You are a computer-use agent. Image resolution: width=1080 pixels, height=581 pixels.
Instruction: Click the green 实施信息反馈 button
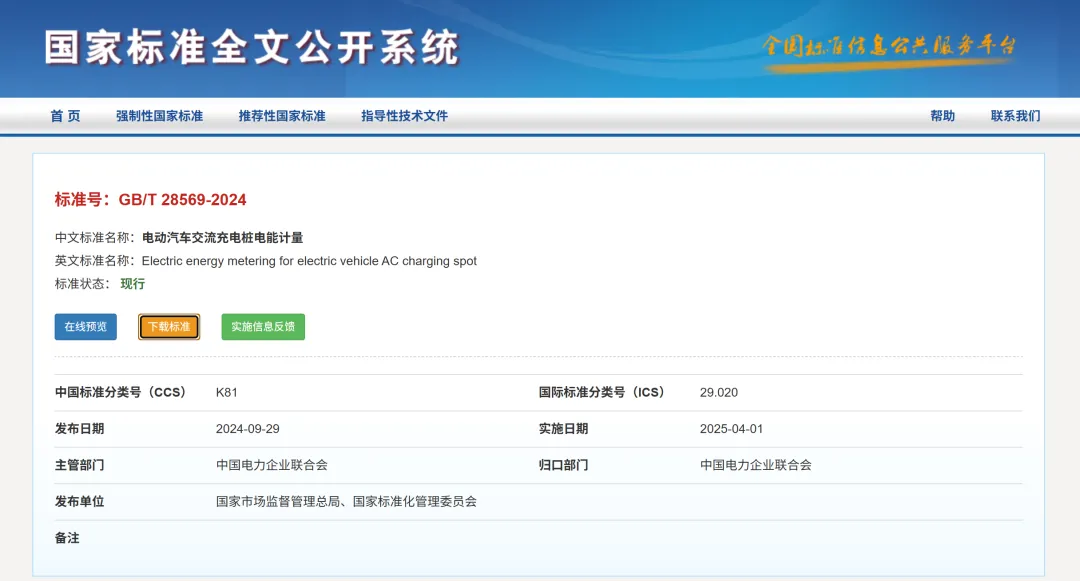click(263, 326)
